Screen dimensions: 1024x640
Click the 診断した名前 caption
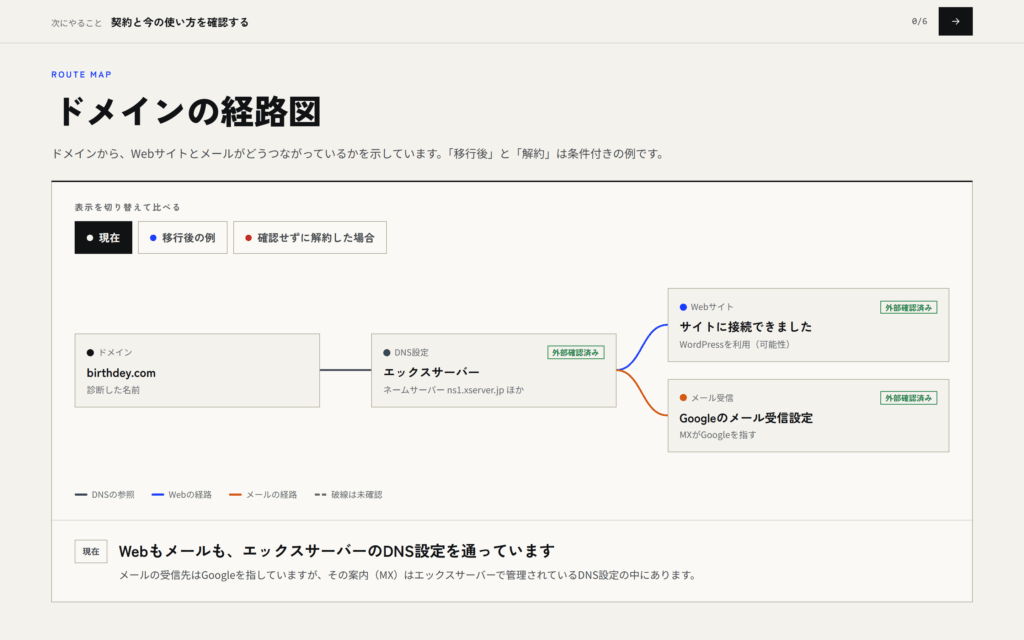point(113,391)
